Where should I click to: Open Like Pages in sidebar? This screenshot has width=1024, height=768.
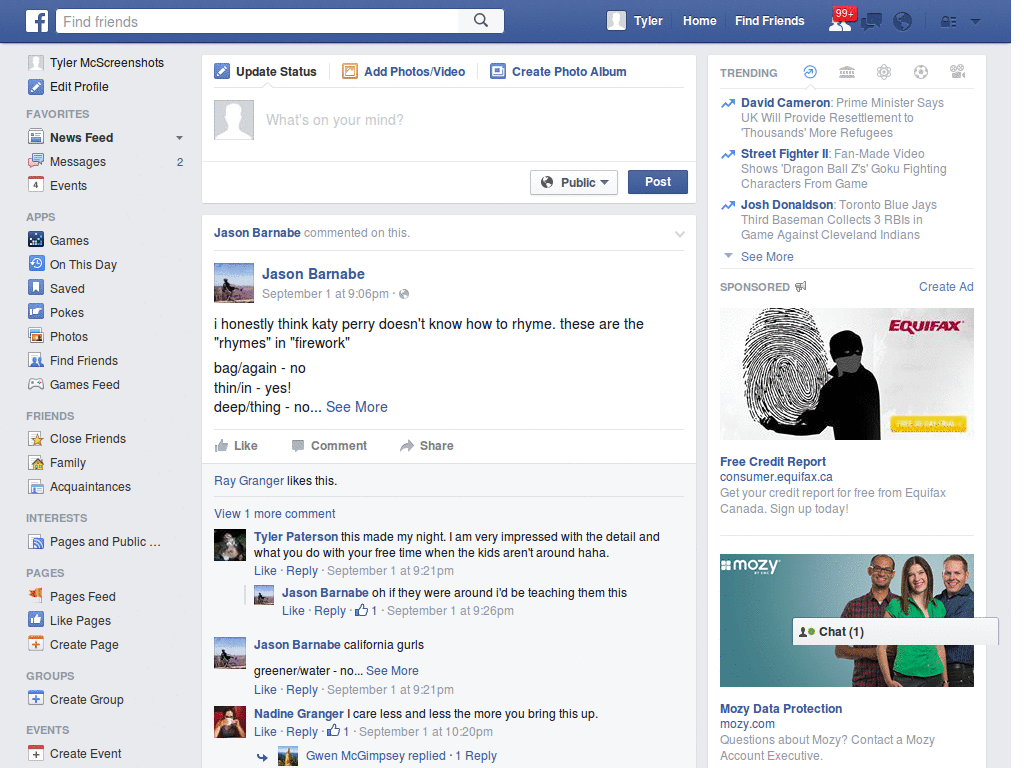click(70, 620)
